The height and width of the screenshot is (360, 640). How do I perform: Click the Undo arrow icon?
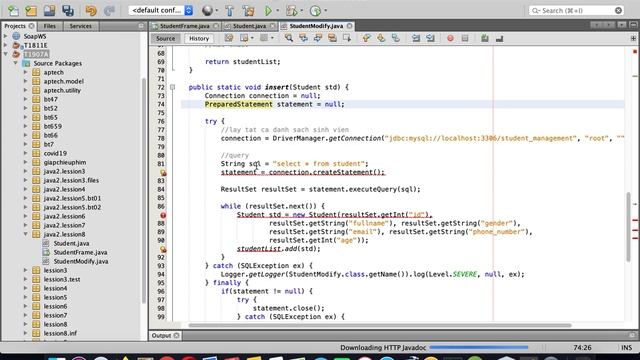[91, 10]
